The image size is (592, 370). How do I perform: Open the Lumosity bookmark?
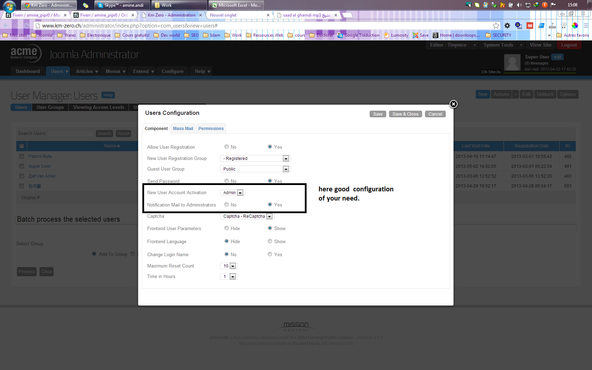pyautogui.click(x=396, y=35)
